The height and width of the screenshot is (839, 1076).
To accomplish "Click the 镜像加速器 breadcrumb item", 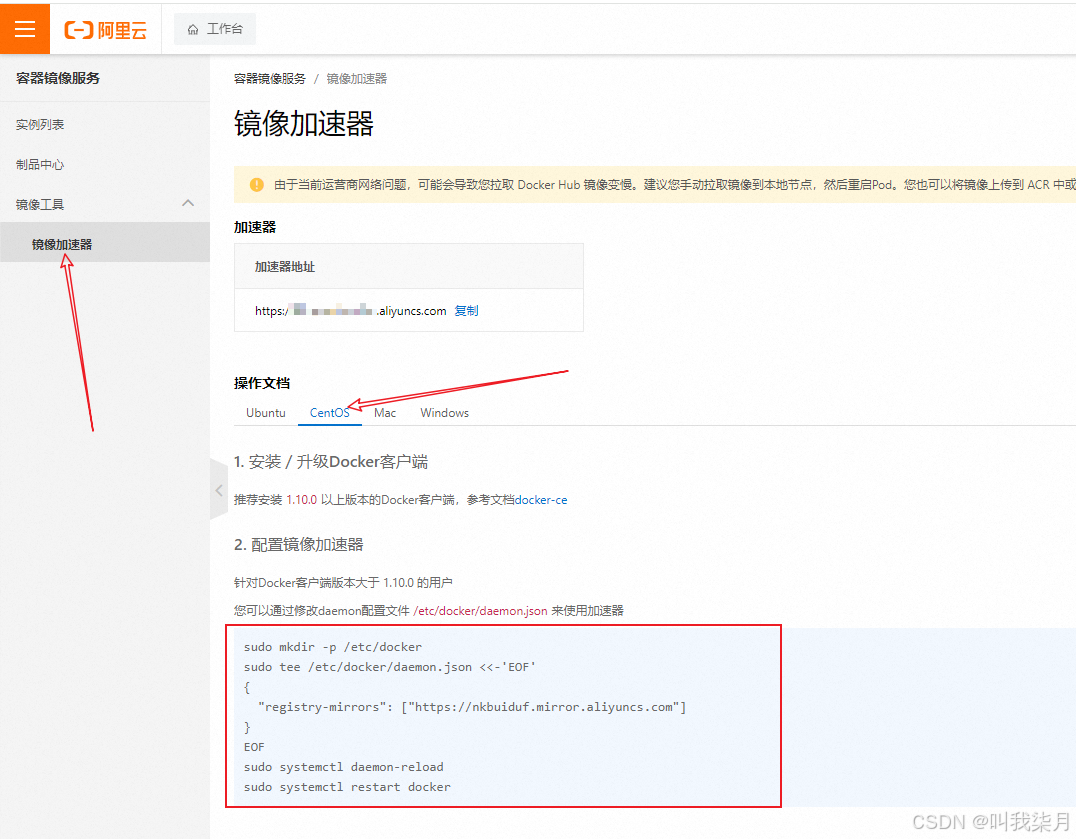I will 356,79.
